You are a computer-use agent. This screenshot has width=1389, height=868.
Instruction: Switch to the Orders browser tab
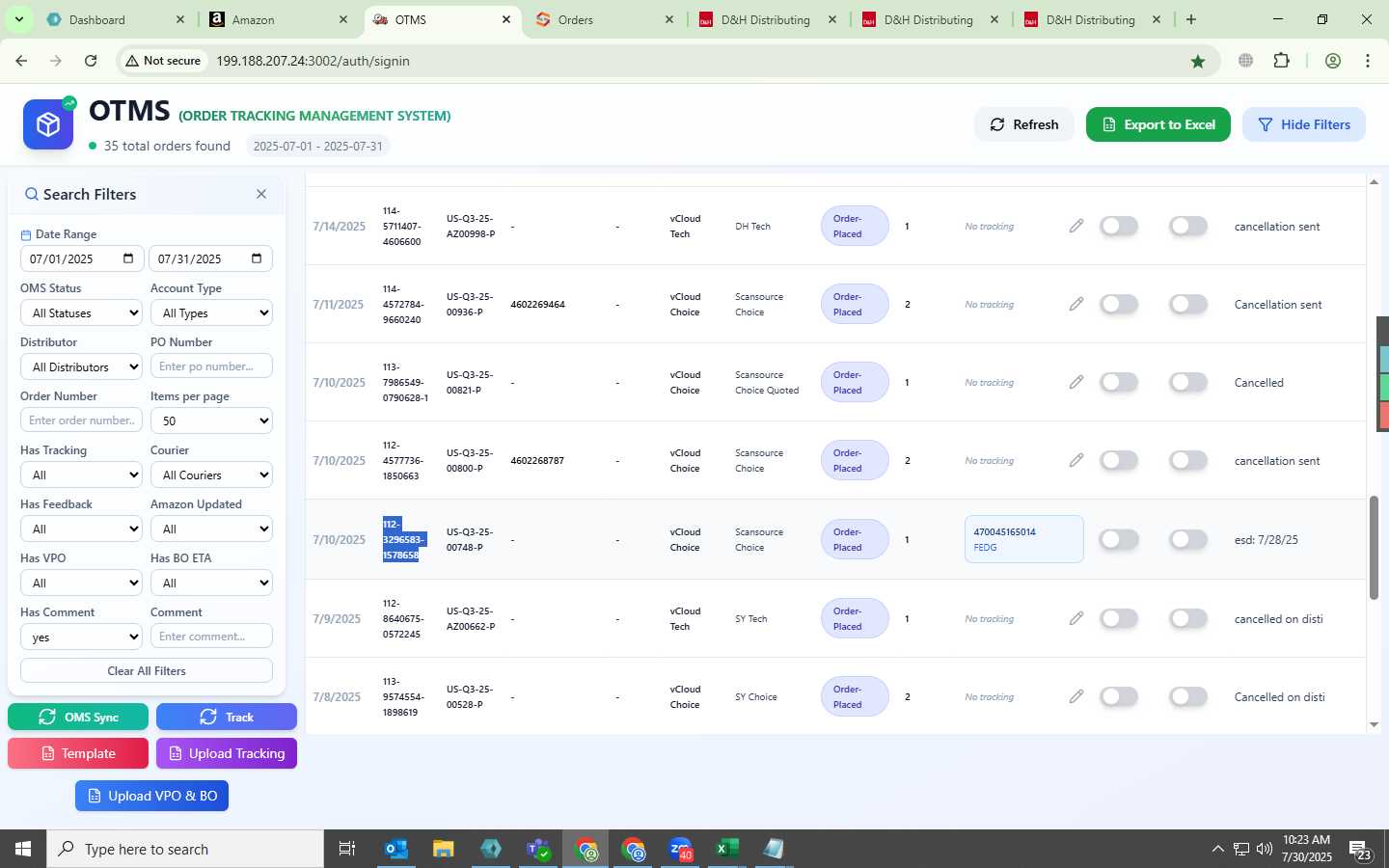[603, 19]
